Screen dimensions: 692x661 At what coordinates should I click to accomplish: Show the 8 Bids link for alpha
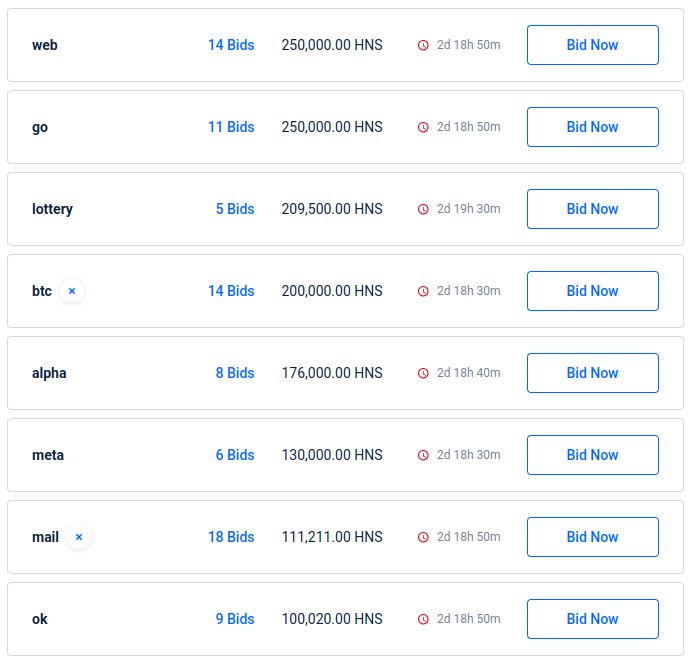pyautogui.click(x=235, y=373)
